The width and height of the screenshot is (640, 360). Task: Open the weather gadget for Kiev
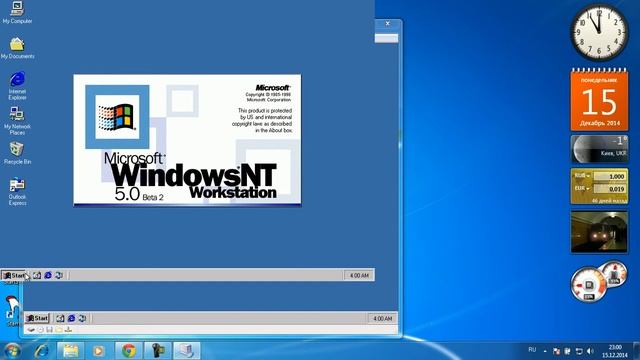coord(599,149)
